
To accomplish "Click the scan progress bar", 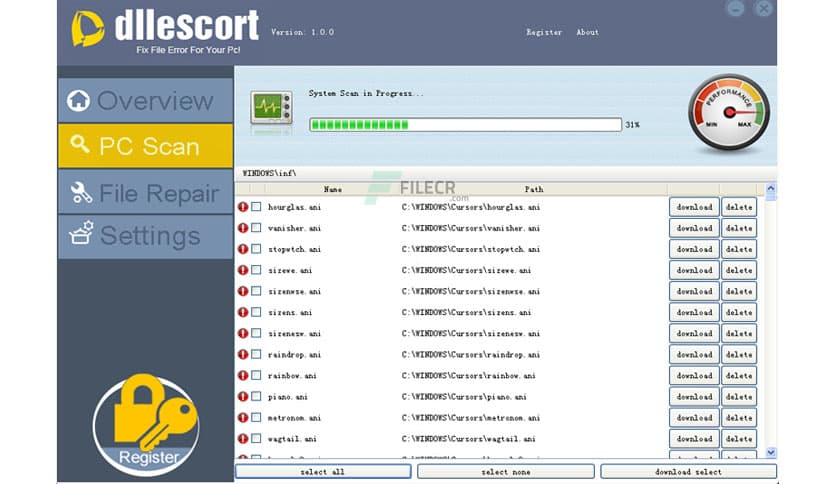I will tap(465, 125).
